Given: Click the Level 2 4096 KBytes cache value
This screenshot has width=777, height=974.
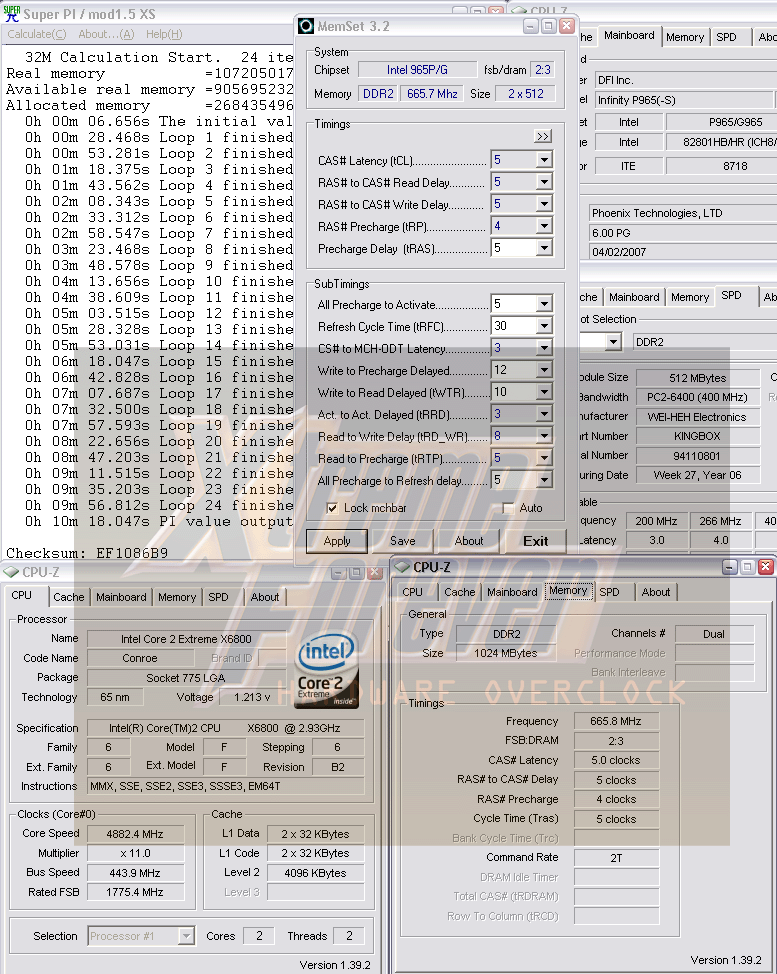Looking at the screenshot, I should pos(316,873).
